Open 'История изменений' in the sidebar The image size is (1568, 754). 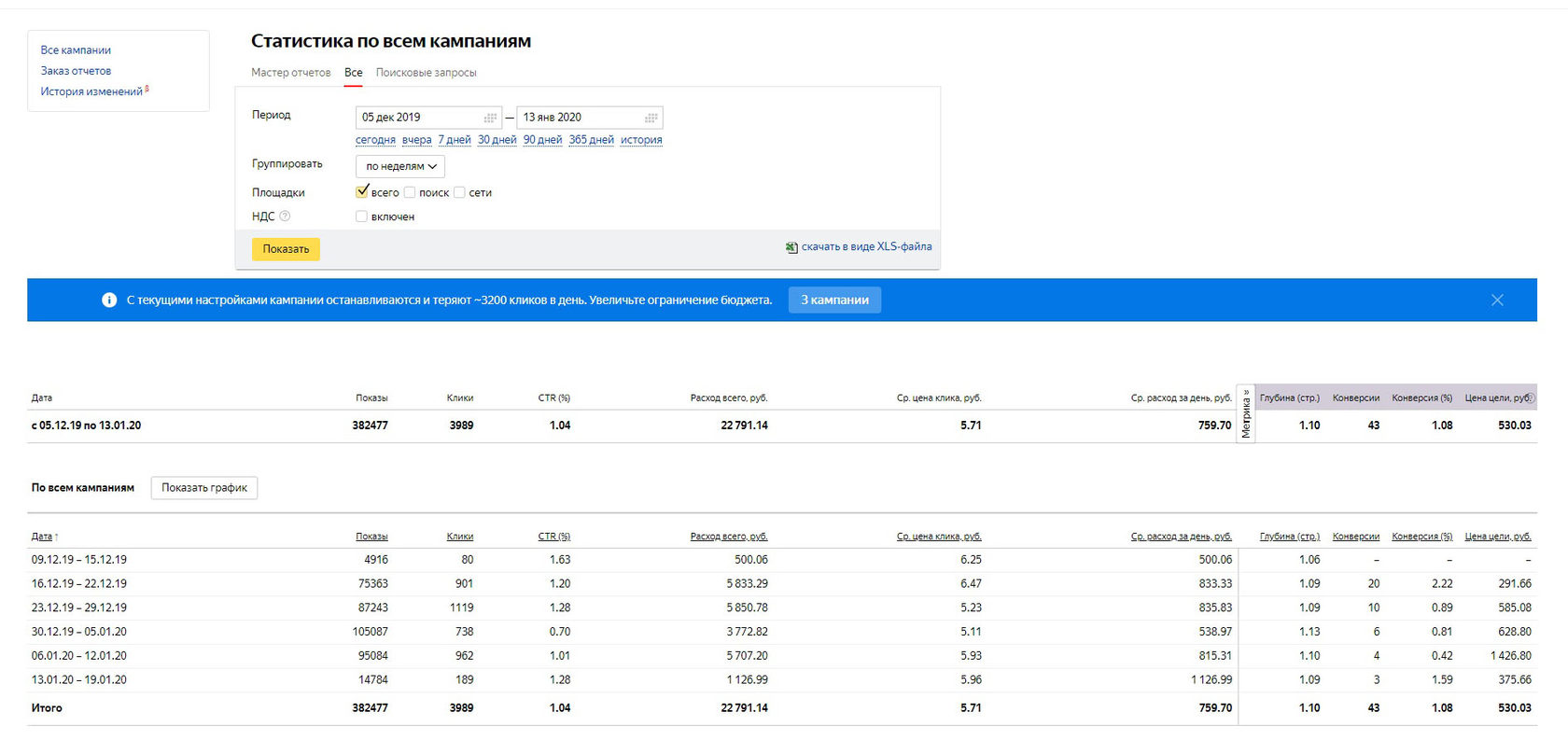[x=91, y=91]
